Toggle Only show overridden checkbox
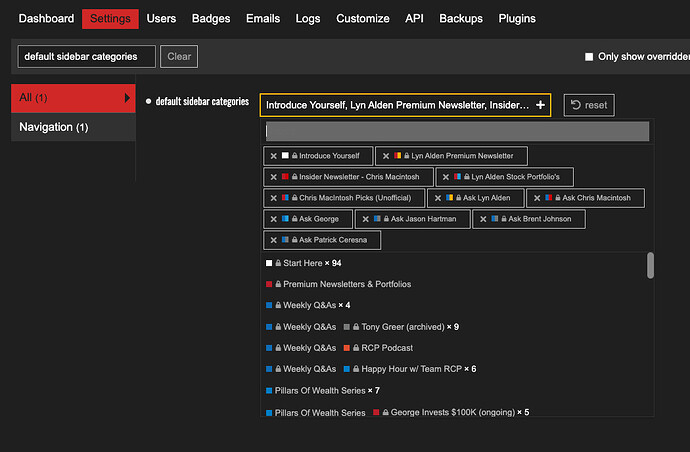The height and width of the screenshot is (452, 690). (589, 57)
